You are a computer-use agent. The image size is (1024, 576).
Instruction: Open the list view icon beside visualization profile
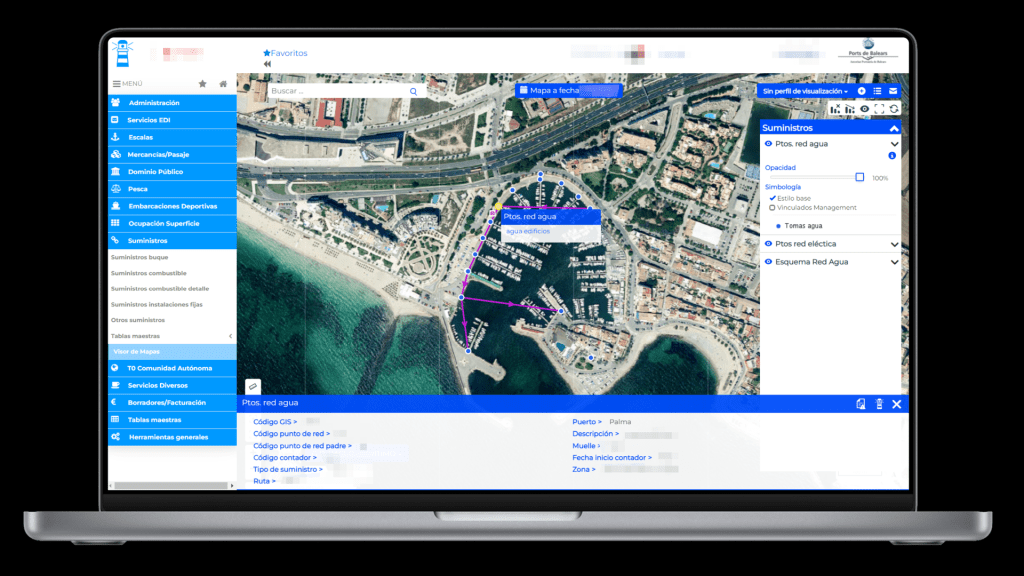877,91
